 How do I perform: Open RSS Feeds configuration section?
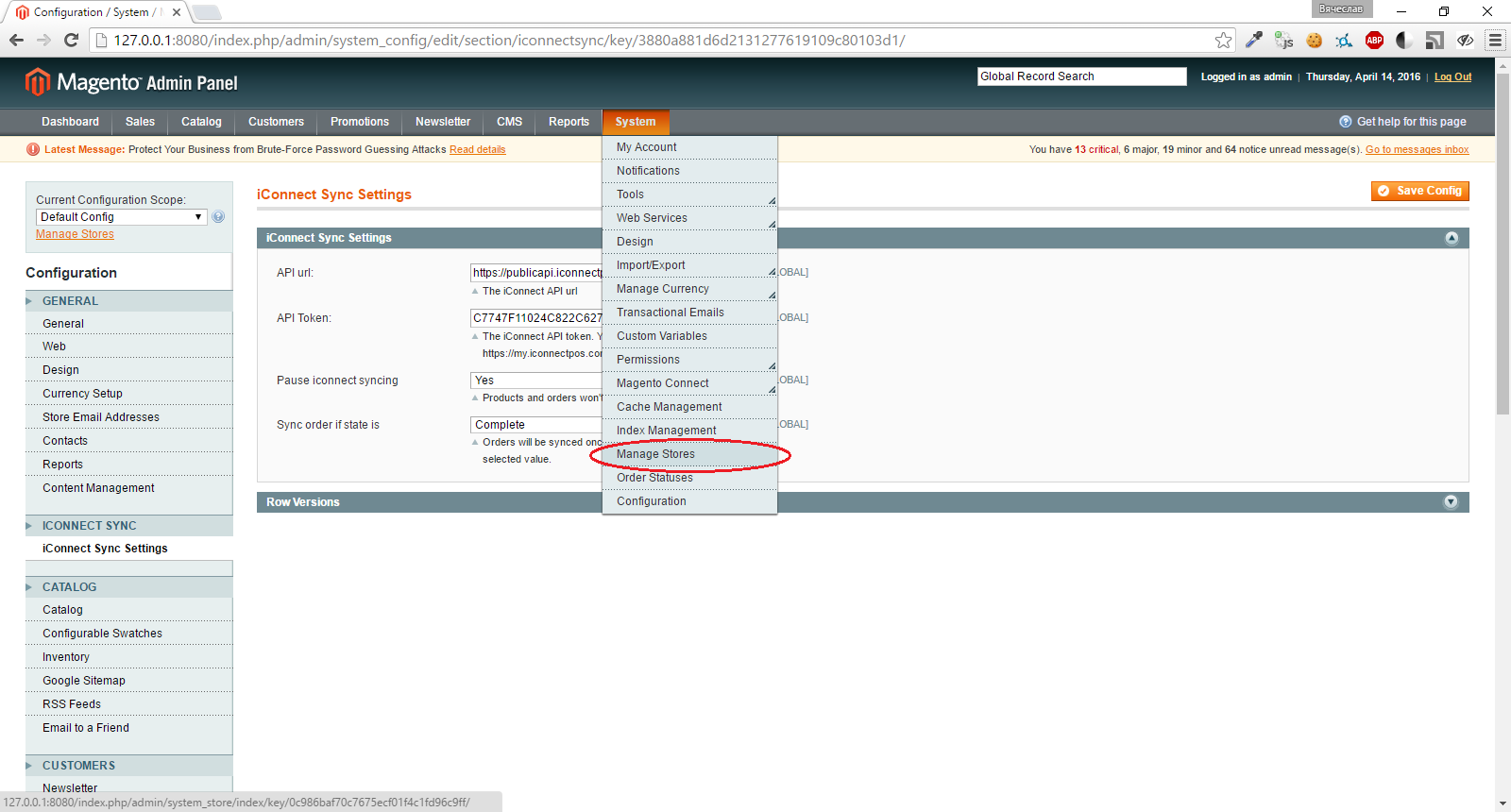click(128, 704)
